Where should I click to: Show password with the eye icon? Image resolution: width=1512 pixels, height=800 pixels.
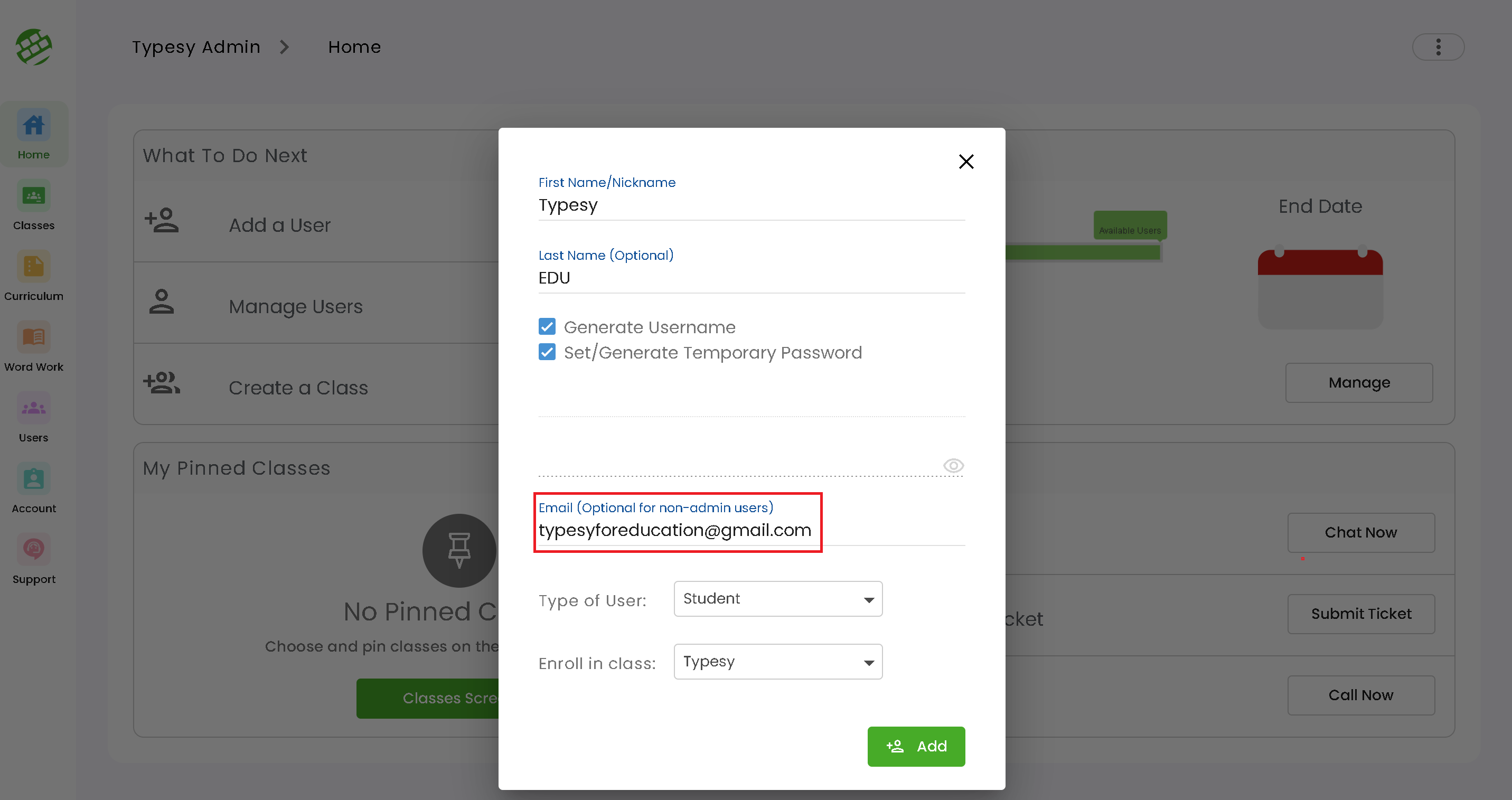[x=953, y=465]
